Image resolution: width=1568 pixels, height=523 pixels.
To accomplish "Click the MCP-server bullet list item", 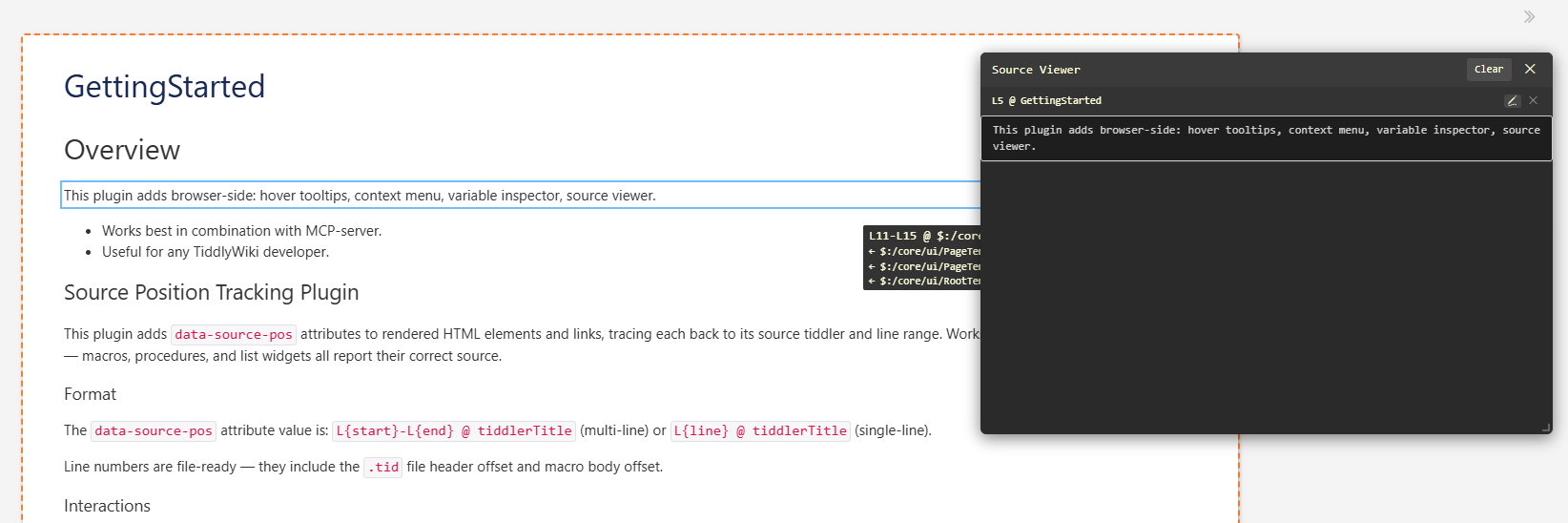I will click(241, 231).
